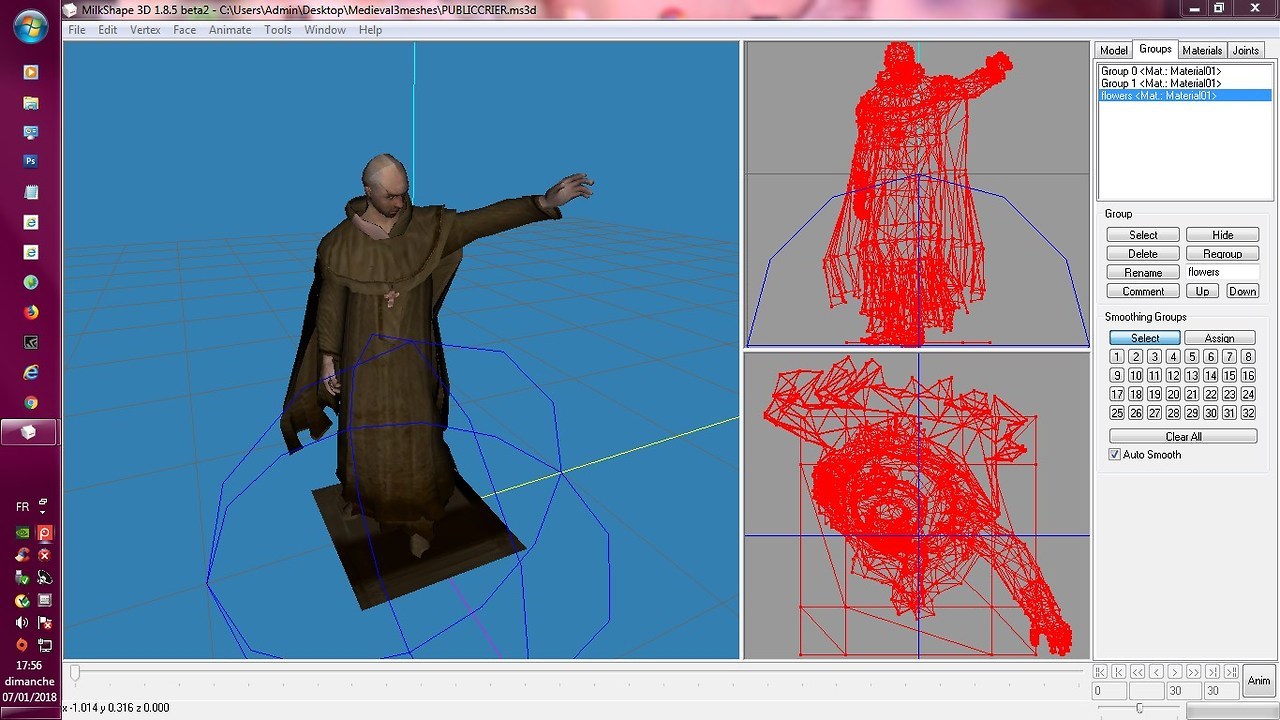1280x720 pixels.
Task: Open the Vertex menu
Action: 145,30
